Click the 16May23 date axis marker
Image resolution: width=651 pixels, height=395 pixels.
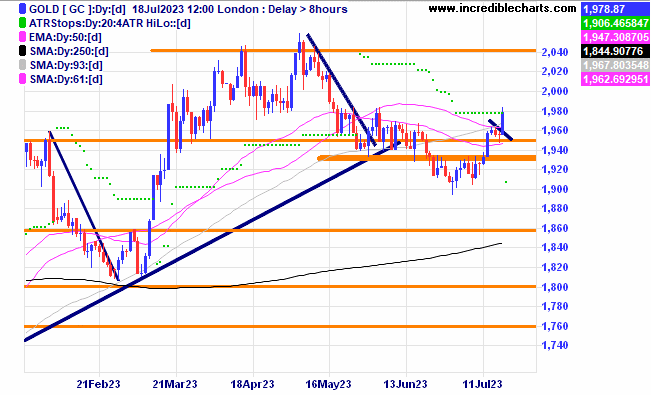tap(329, 384)
